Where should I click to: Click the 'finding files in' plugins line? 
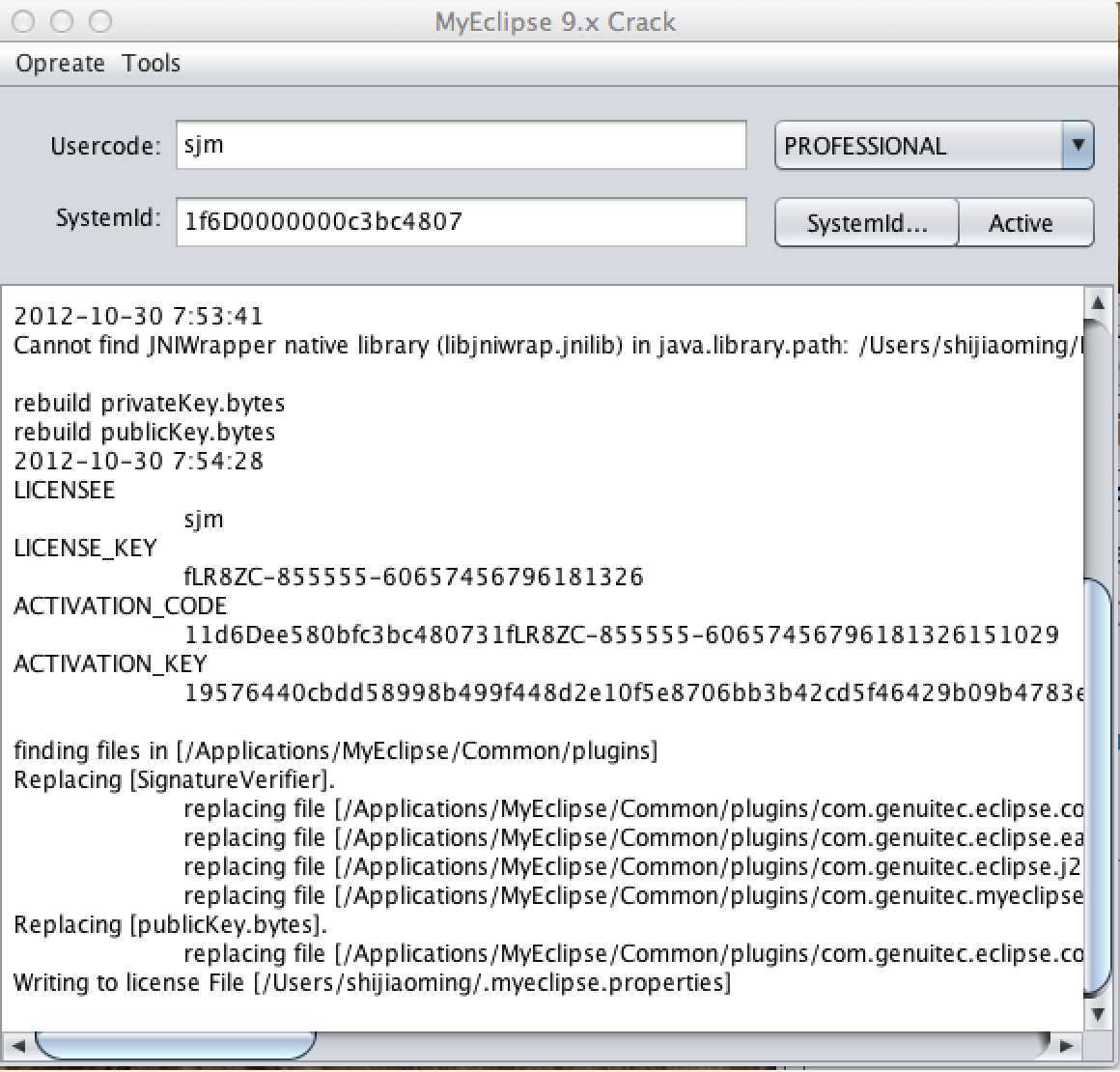click(x=336, y=751)
